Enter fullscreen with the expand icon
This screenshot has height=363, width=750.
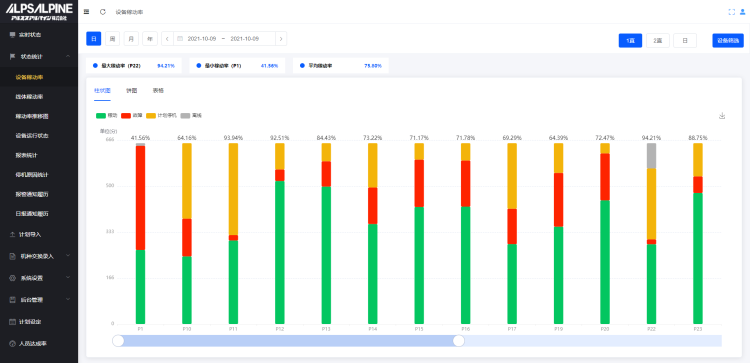[731, 12]
